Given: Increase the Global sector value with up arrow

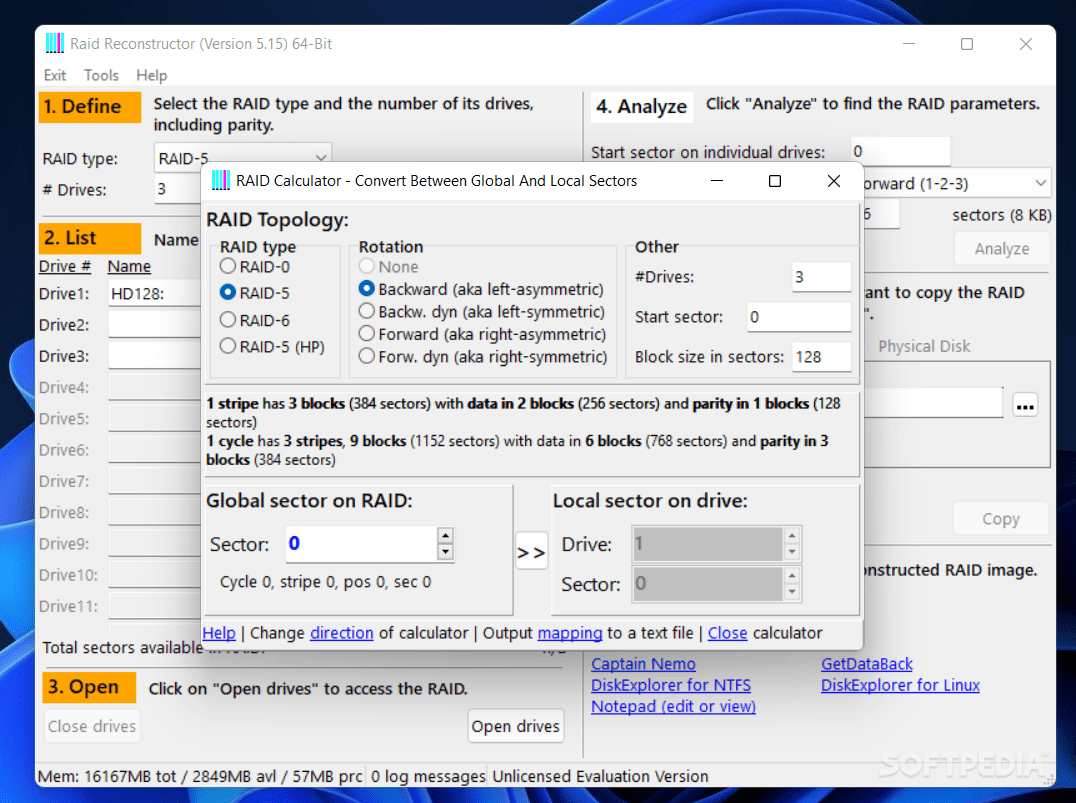Looking at the screenshot, I should 445,535.
